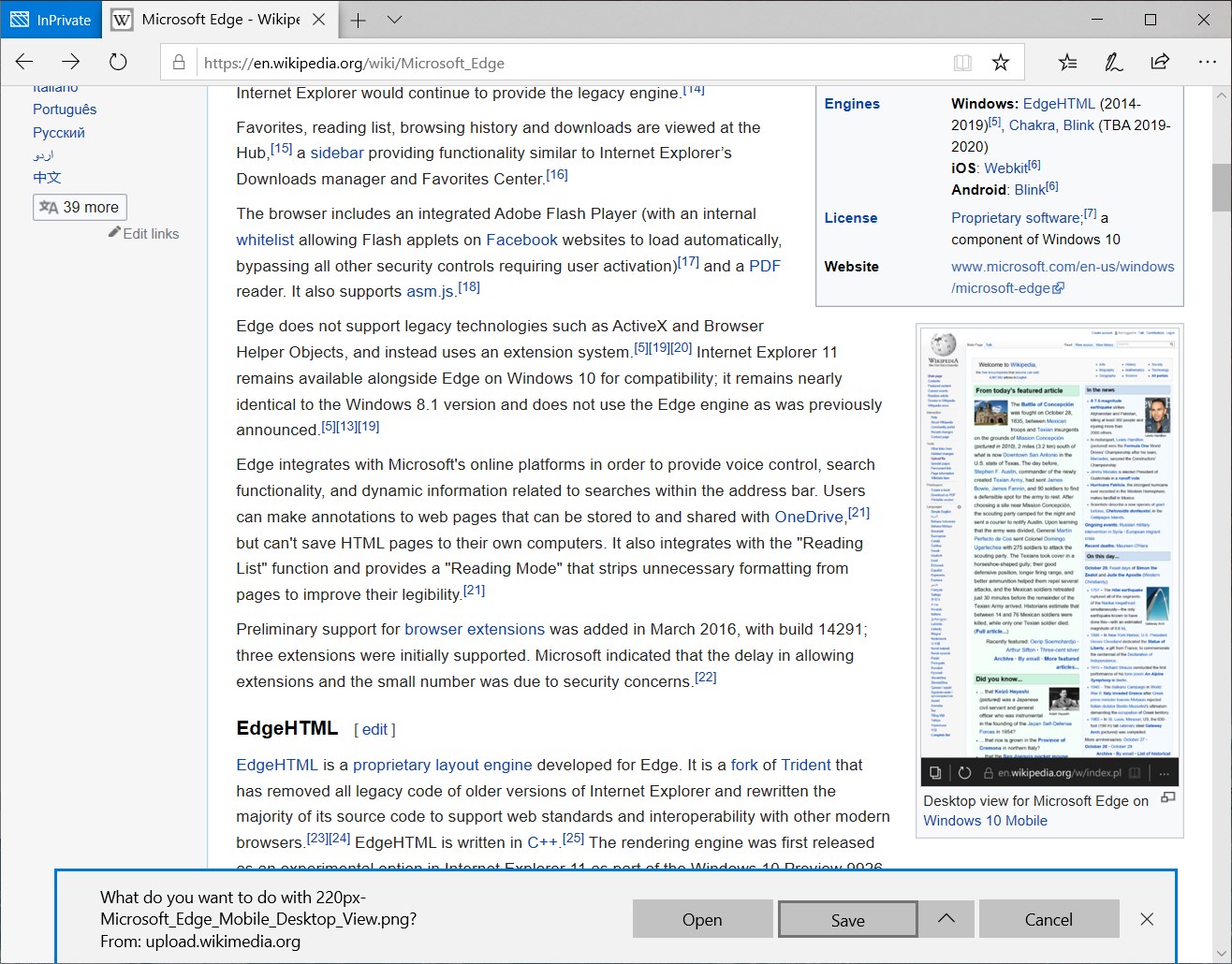
Task: Switch to Português language version
Action: point(65,109)
